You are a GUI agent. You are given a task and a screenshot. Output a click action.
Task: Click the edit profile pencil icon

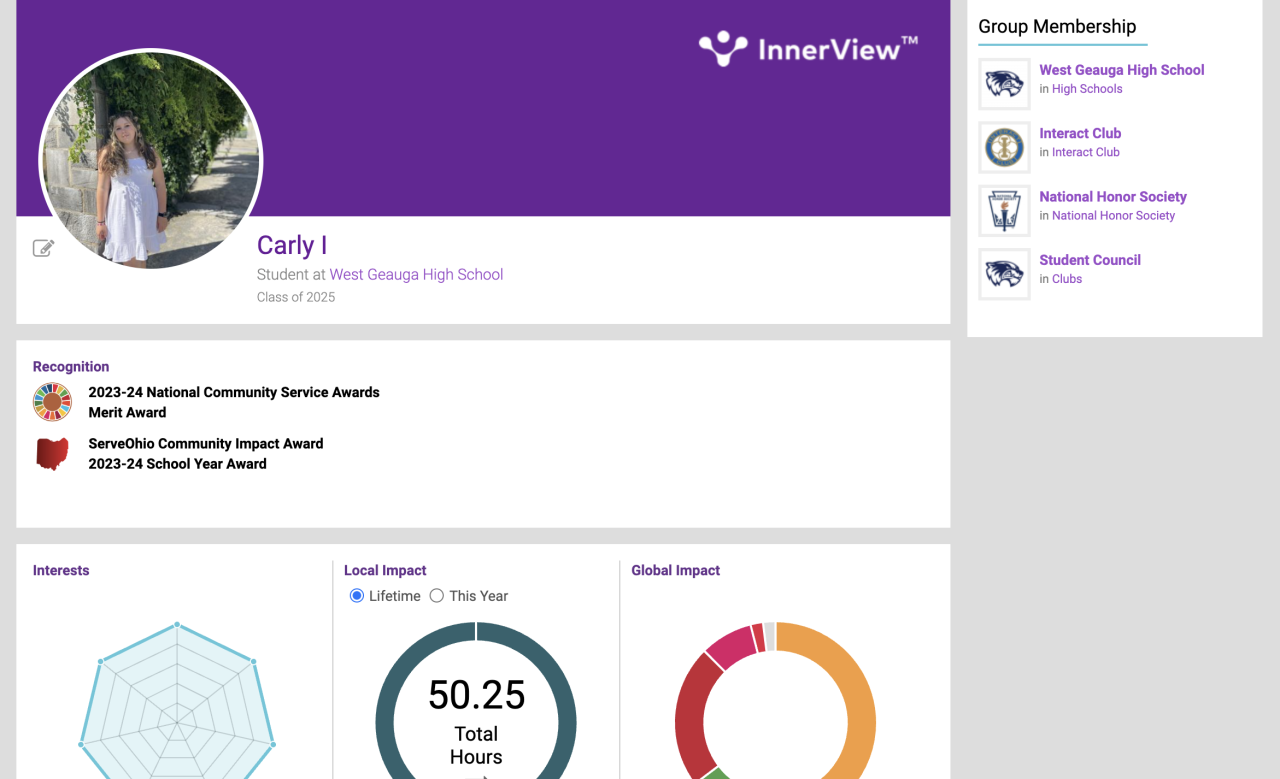43,248
